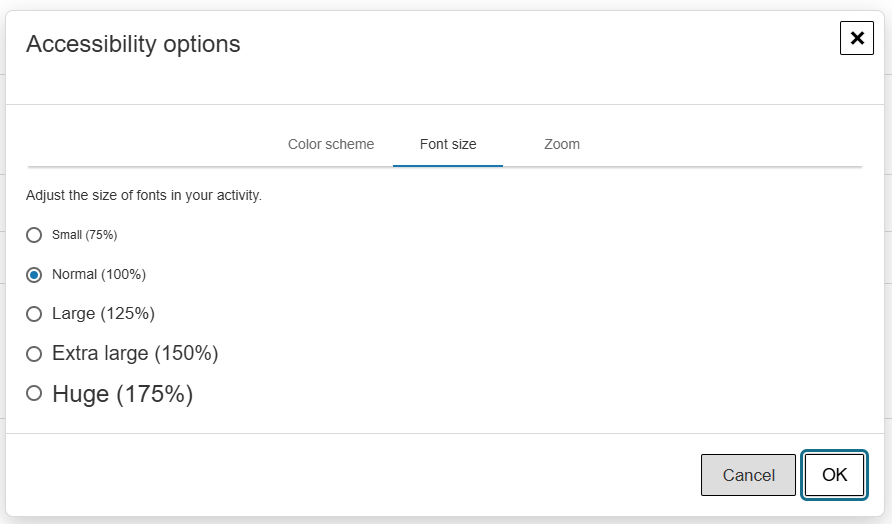
Task: Open the Zoom tab
Action: 562,144
